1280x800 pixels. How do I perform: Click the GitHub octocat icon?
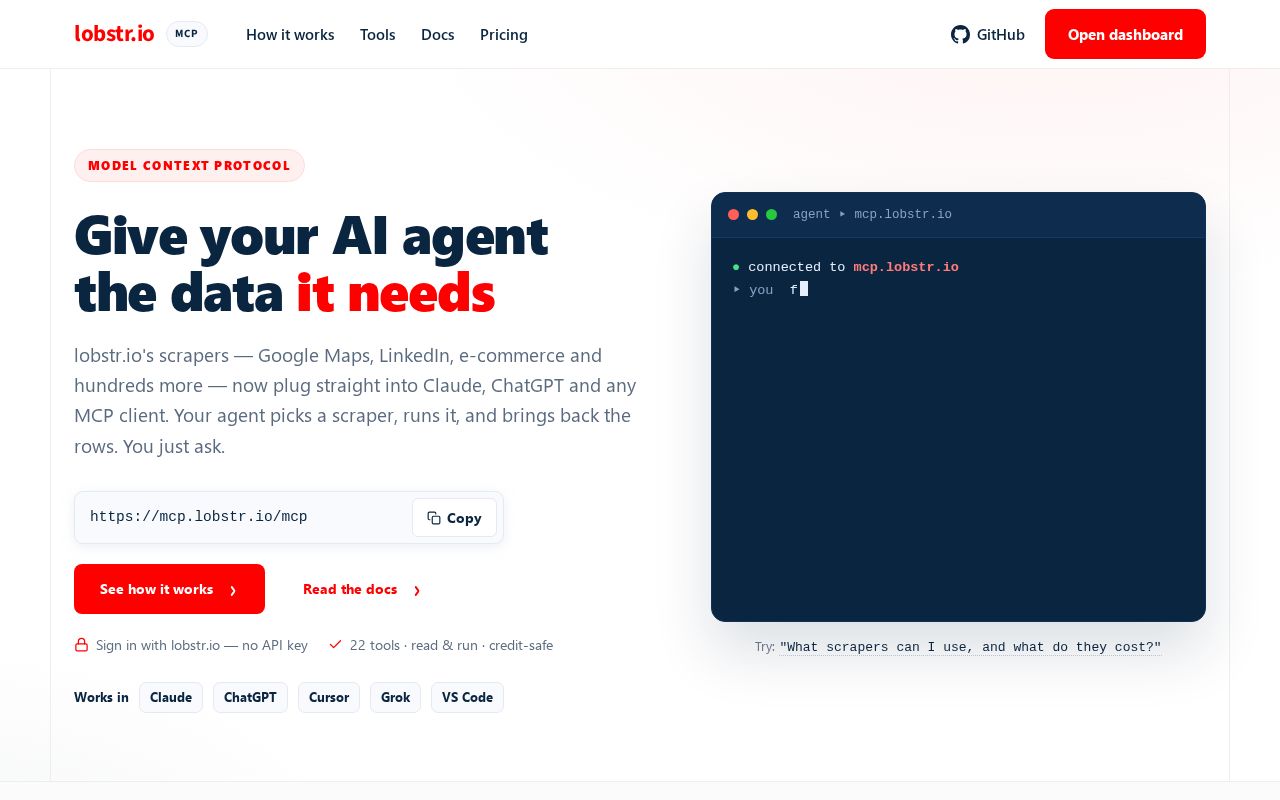(960, 35)
